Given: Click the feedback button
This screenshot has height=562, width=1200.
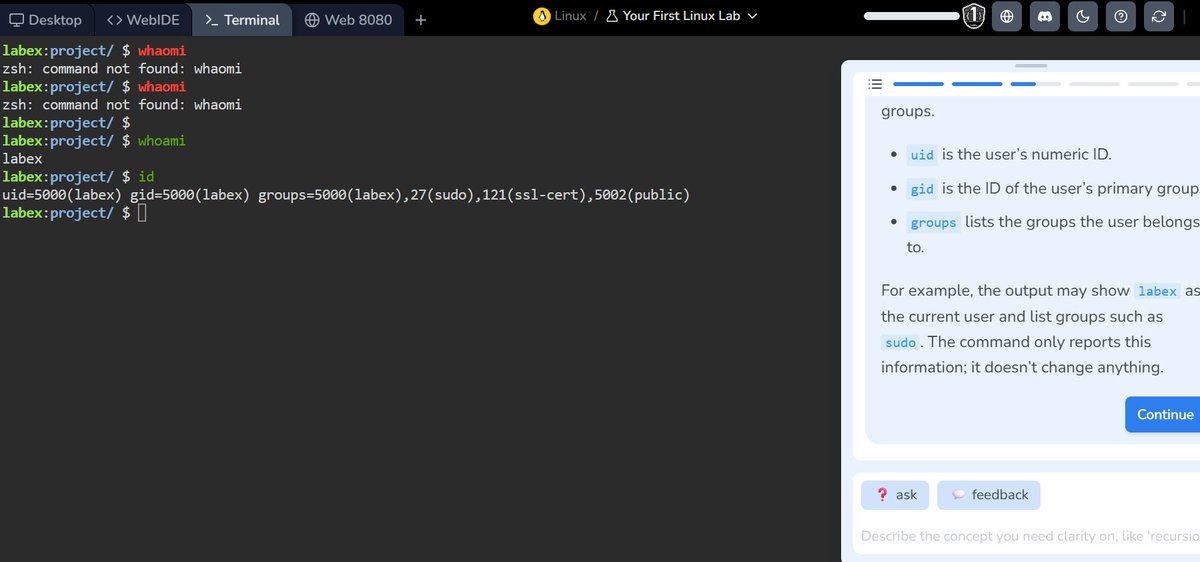Looking at the screenshot, I should (x=989, y=495).
